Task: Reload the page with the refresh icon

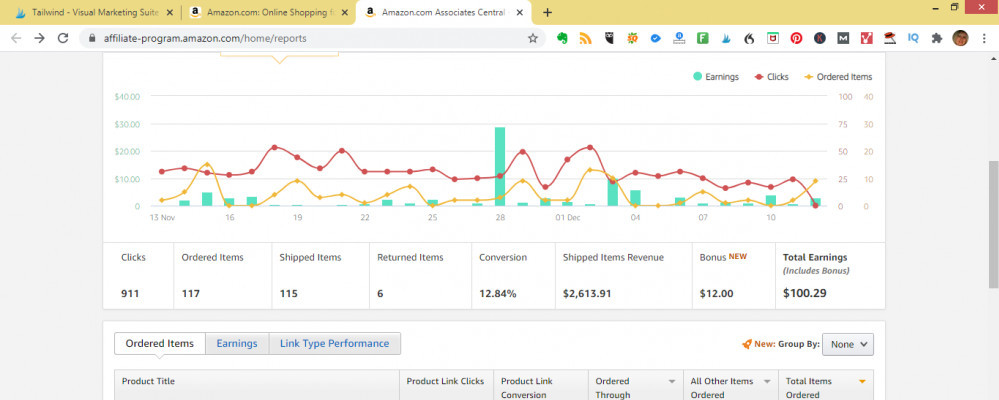Action: [63, 38]
